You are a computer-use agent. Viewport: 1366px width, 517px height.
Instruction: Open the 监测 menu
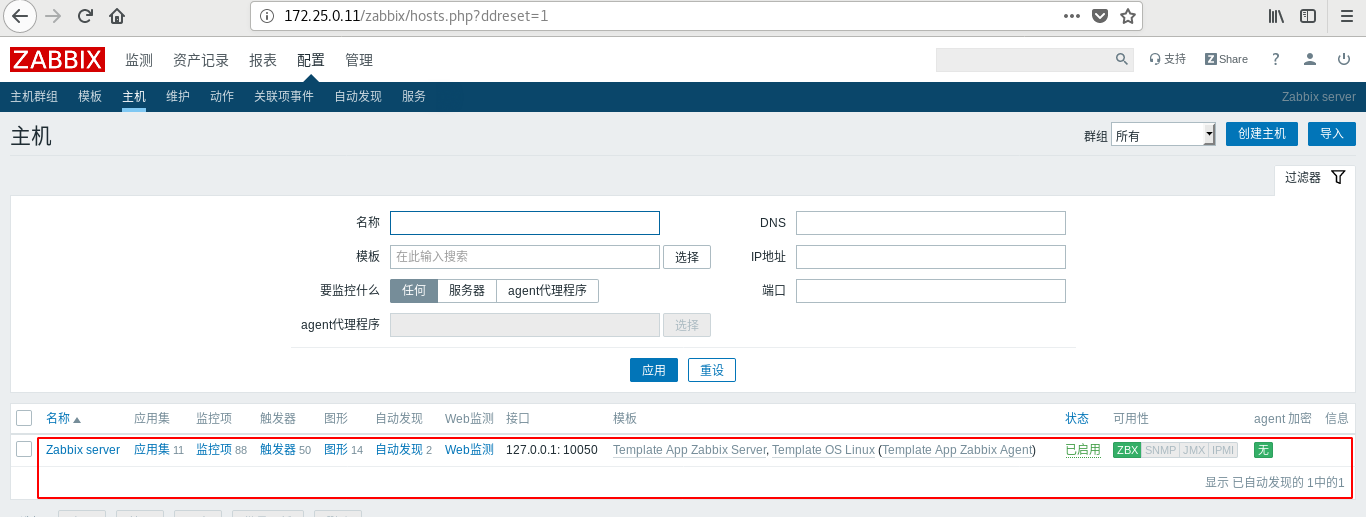(139, 60)
